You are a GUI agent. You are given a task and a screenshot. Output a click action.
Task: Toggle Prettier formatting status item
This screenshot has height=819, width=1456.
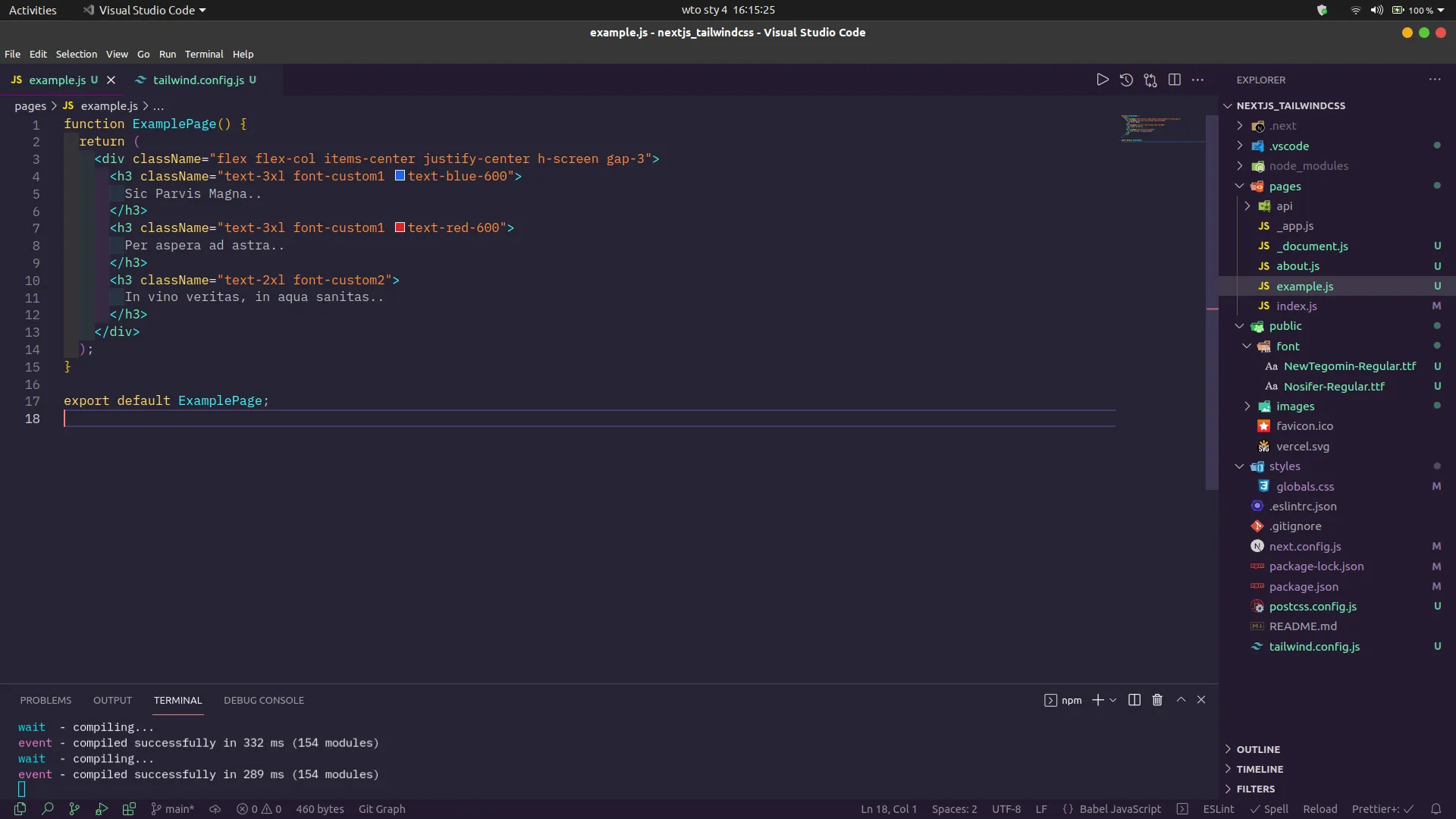tap(1382, 809)
